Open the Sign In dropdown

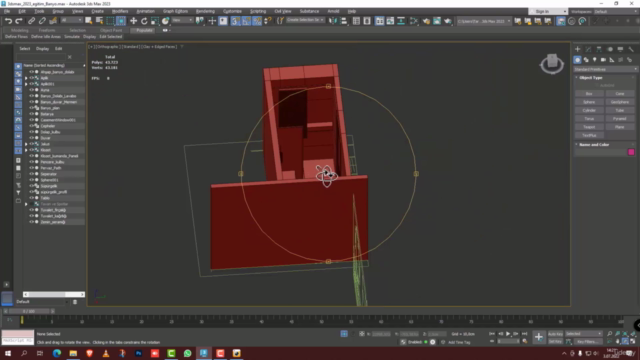coord(548,11)
